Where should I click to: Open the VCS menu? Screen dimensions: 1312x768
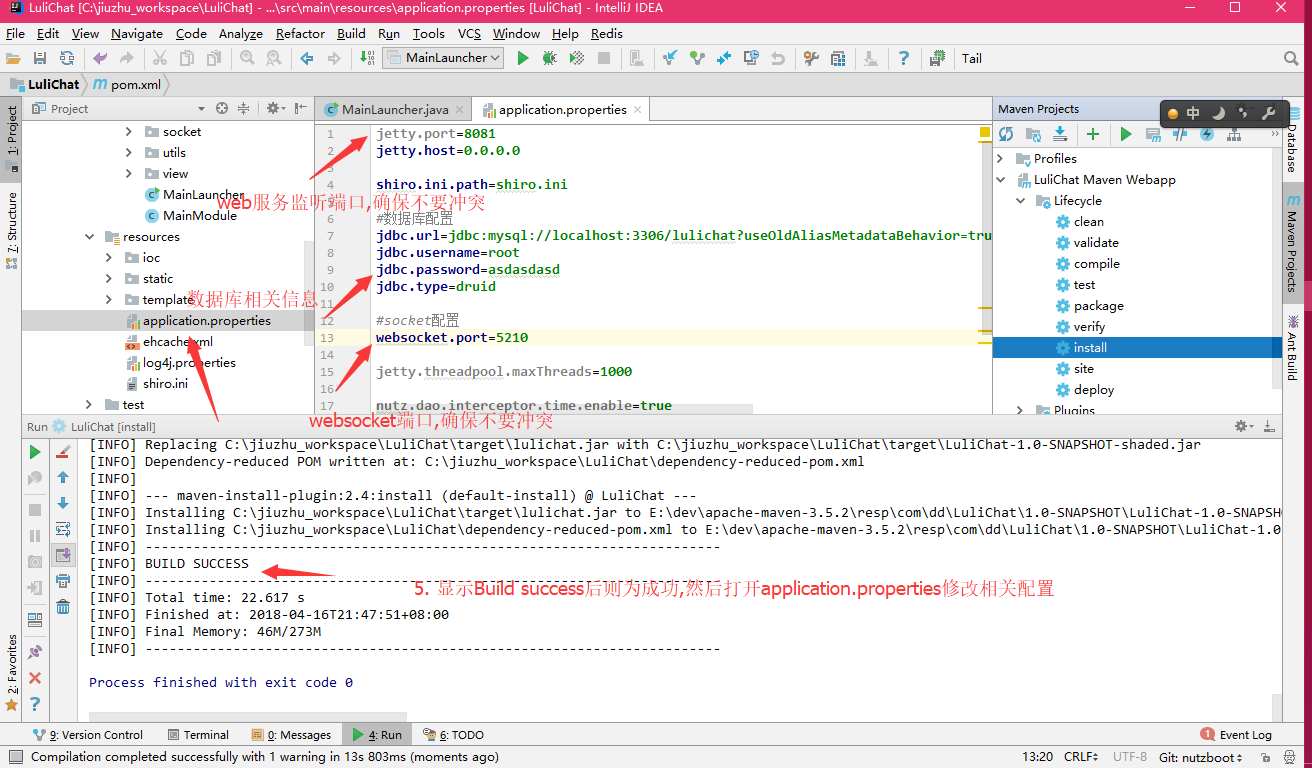coord(469,33)
